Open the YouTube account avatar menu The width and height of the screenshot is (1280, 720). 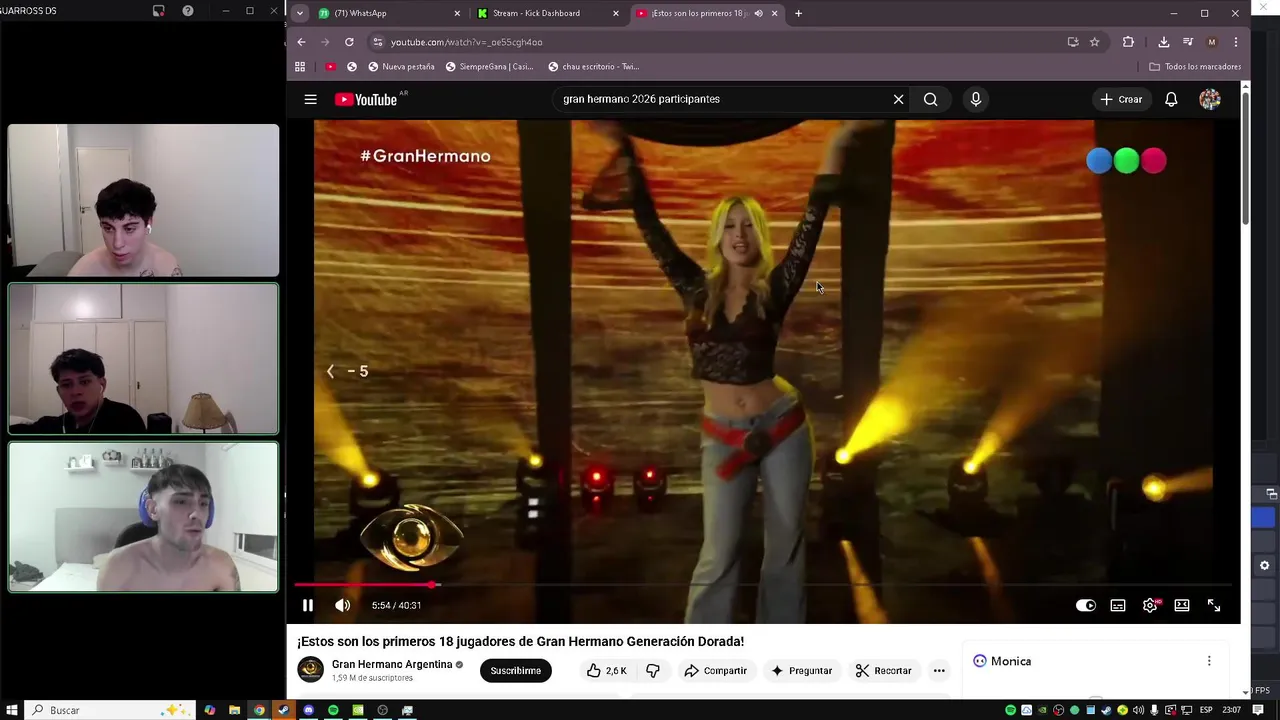(x=1210, y=99)
